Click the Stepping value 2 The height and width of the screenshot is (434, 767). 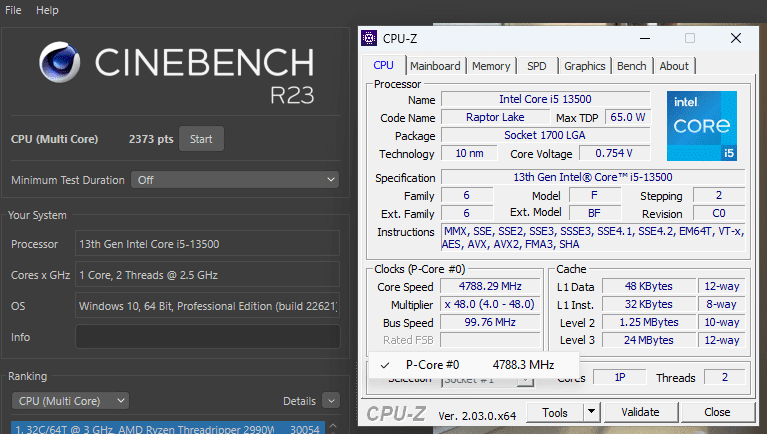[719, 195]
